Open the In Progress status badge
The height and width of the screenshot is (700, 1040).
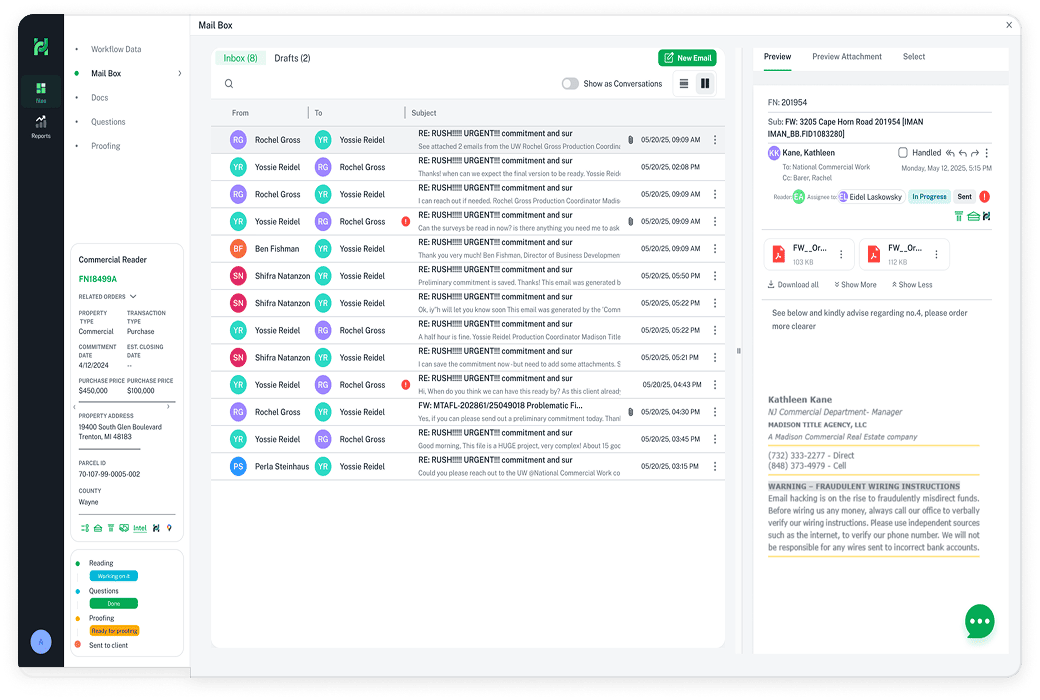pos(929,196)
